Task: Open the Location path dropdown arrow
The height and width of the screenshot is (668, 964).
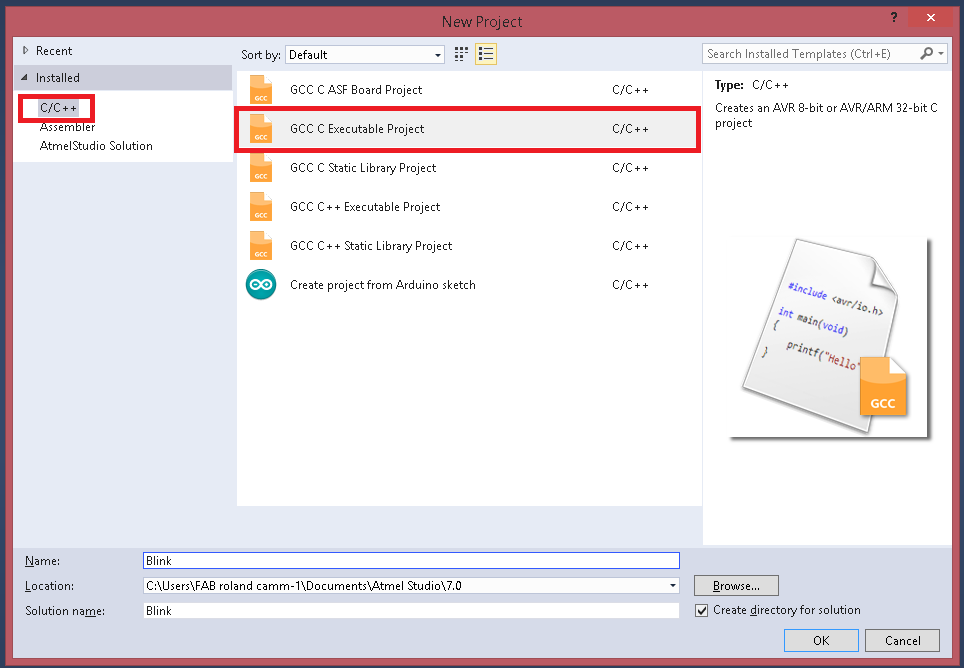Action: point(673,586)
